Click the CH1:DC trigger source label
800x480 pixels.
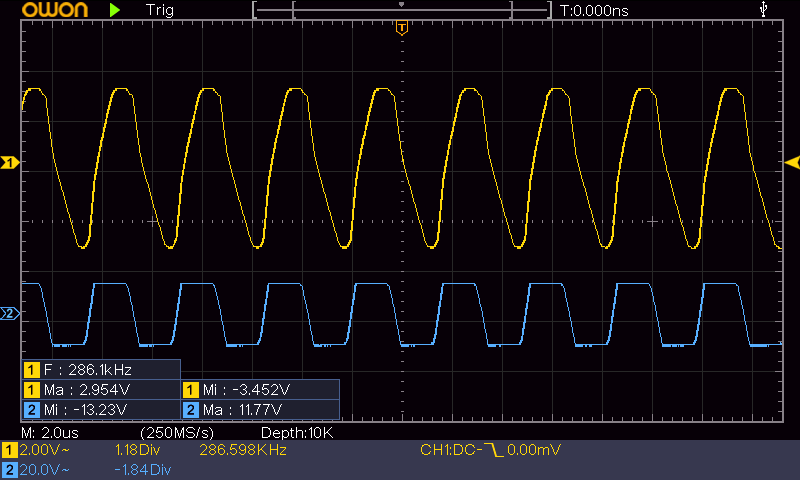coord(451,450)
